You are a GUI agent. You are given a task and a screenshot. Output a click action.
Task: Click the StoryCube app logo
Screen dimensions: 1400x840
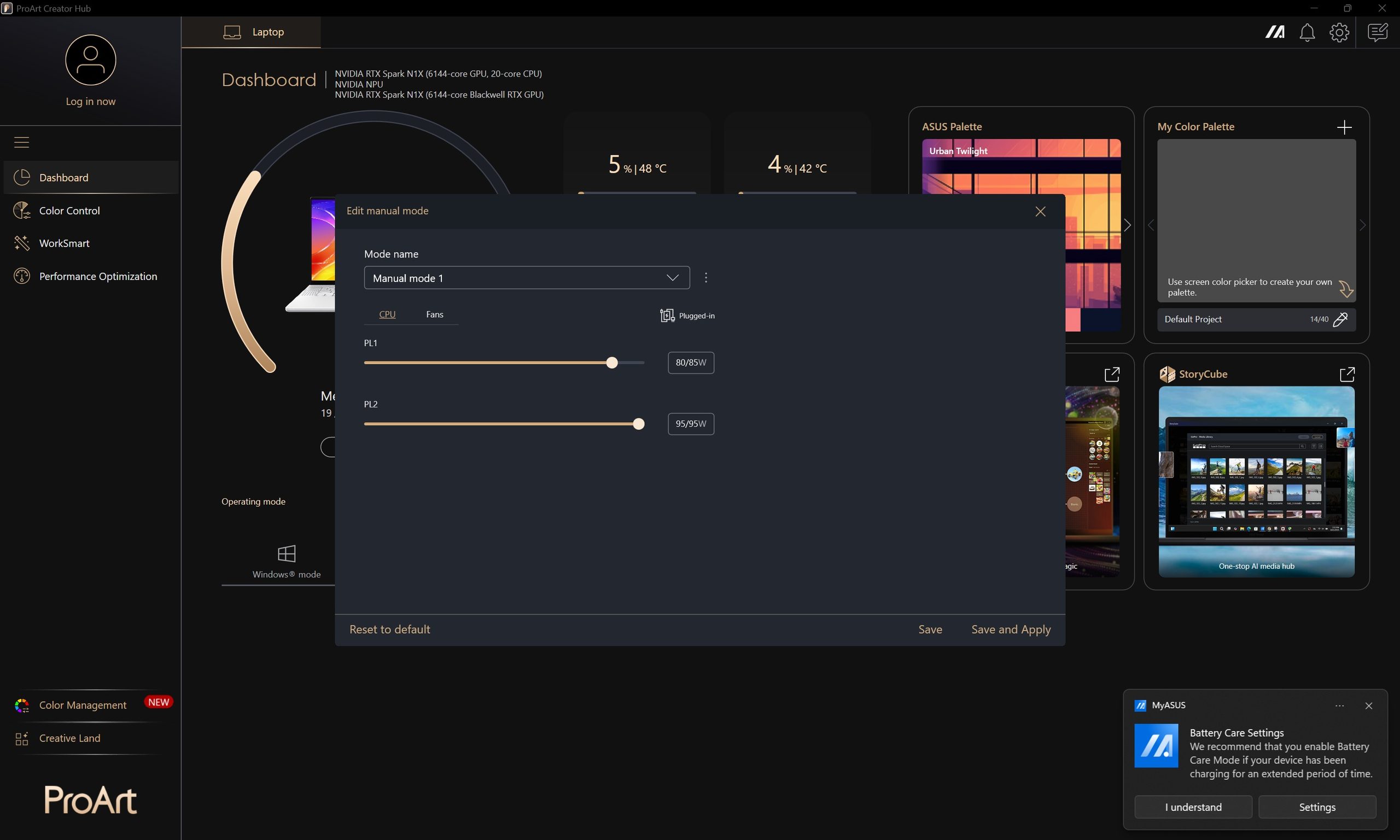pos(1167,374)
